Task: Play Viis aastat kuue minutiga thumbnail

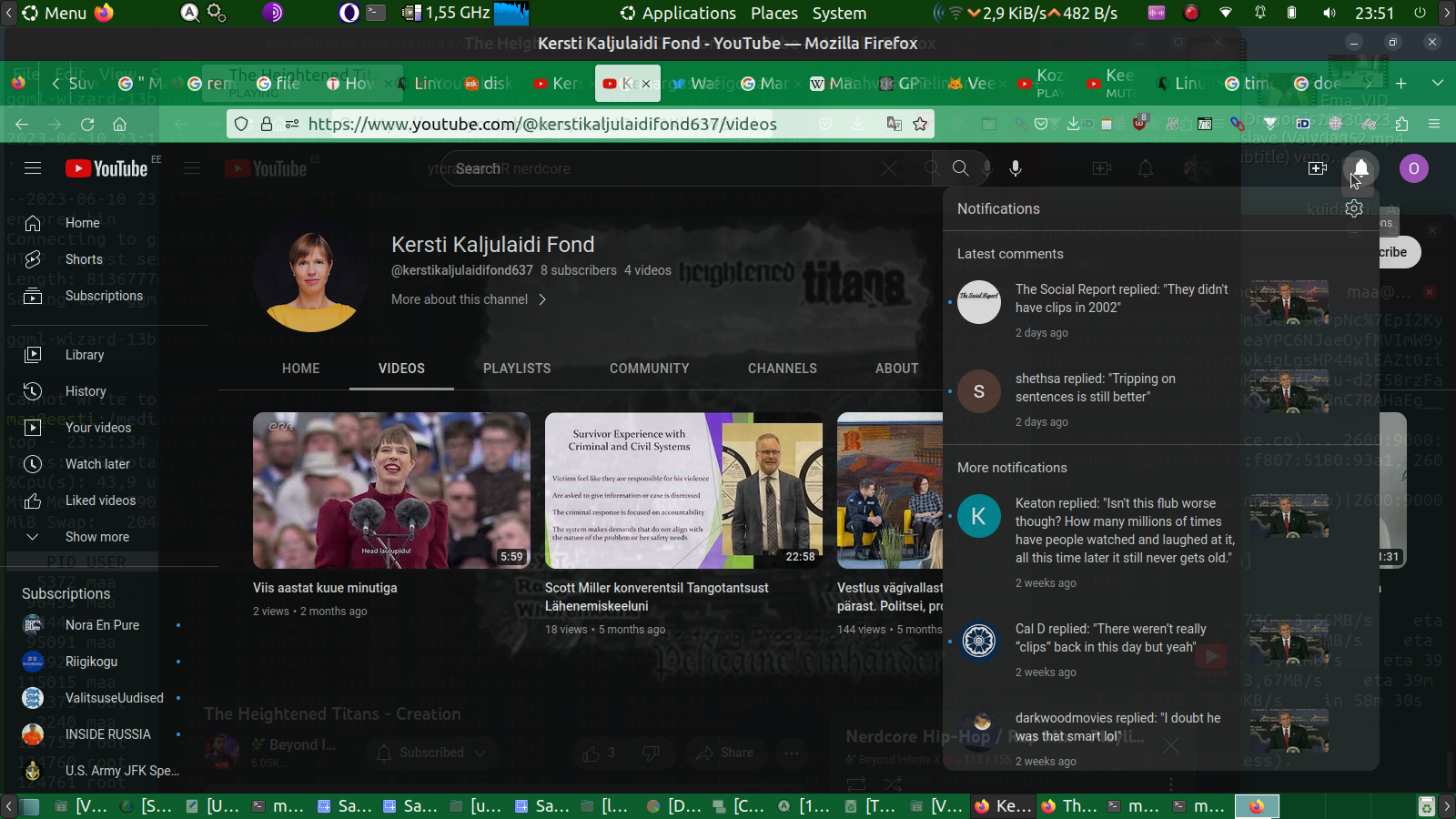Action: (x=391, y=490)
